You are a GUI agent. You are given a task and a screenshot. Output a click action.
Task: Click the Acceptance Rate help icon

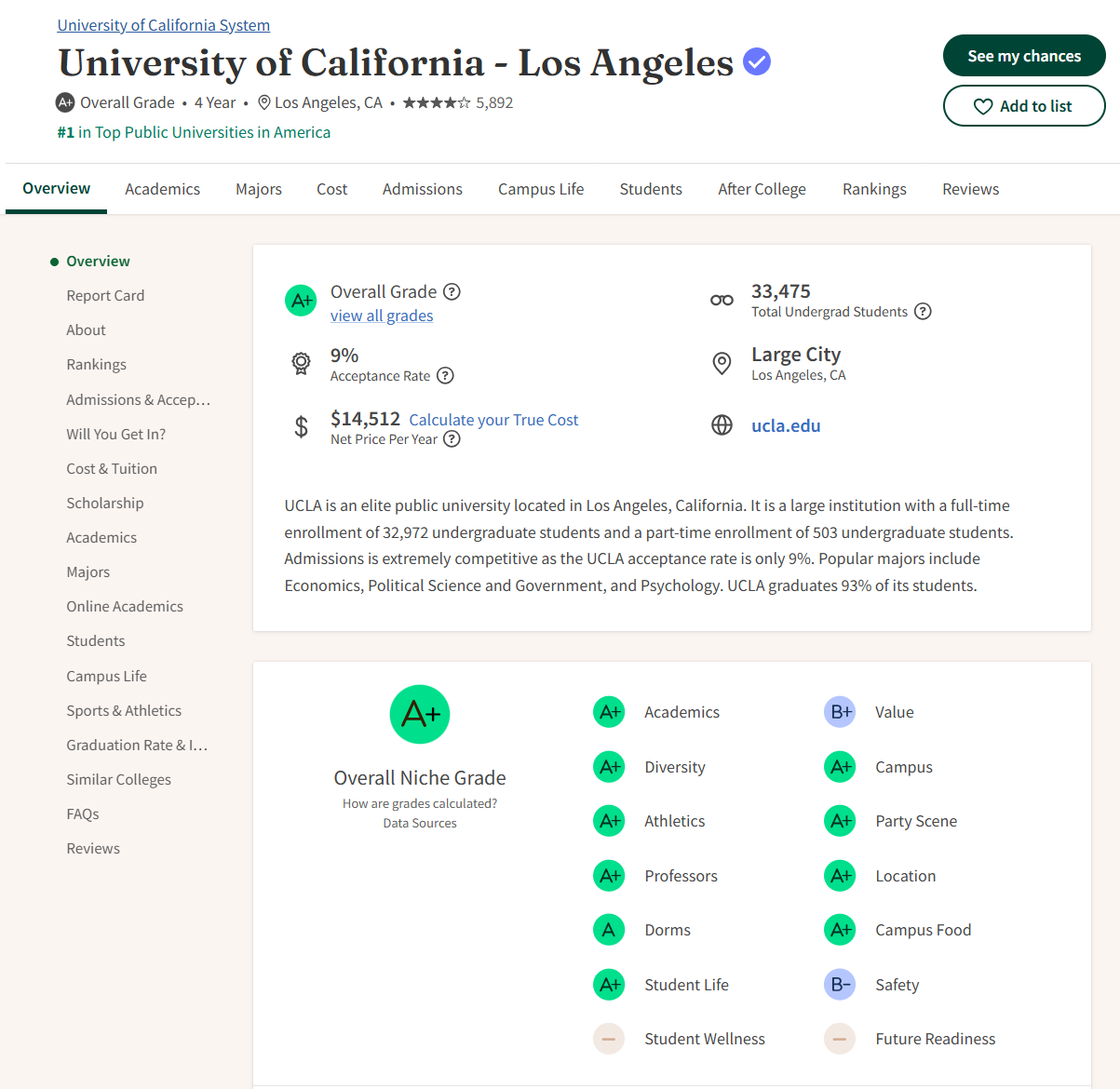[445, 376]
